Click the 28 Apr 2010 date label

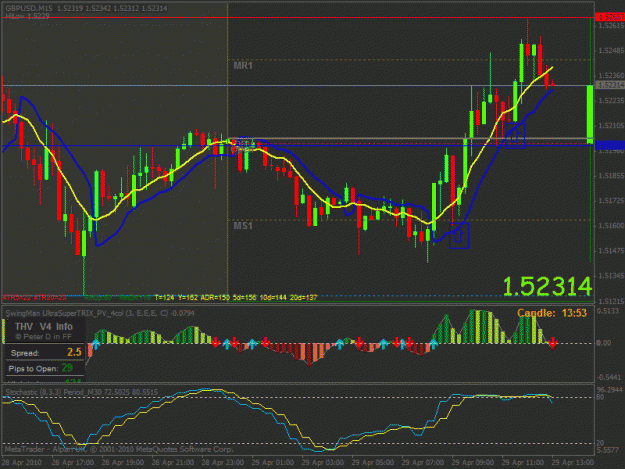coord(22,463)
